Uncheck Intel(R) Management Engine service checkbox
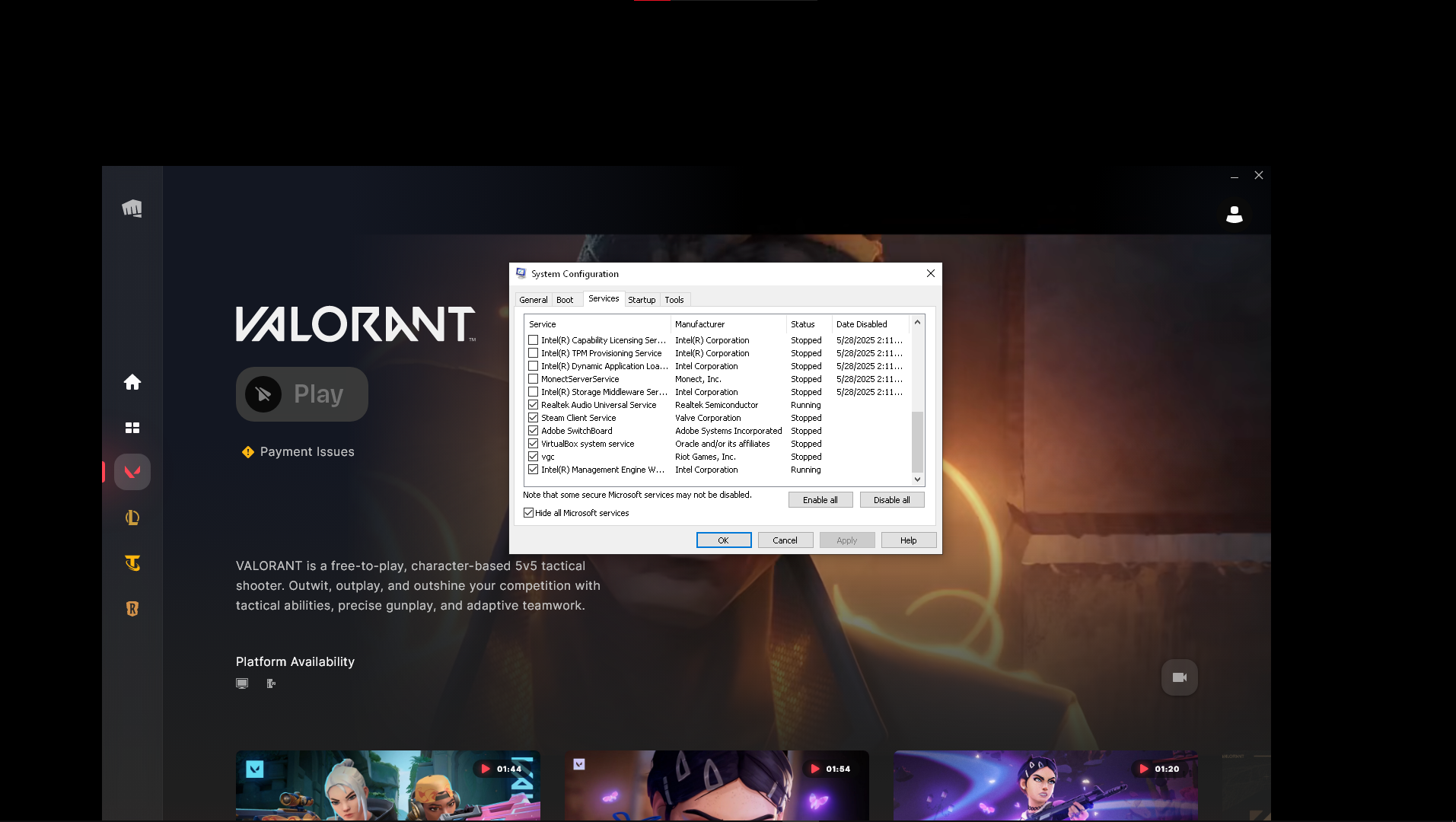 tap(534, 470)
